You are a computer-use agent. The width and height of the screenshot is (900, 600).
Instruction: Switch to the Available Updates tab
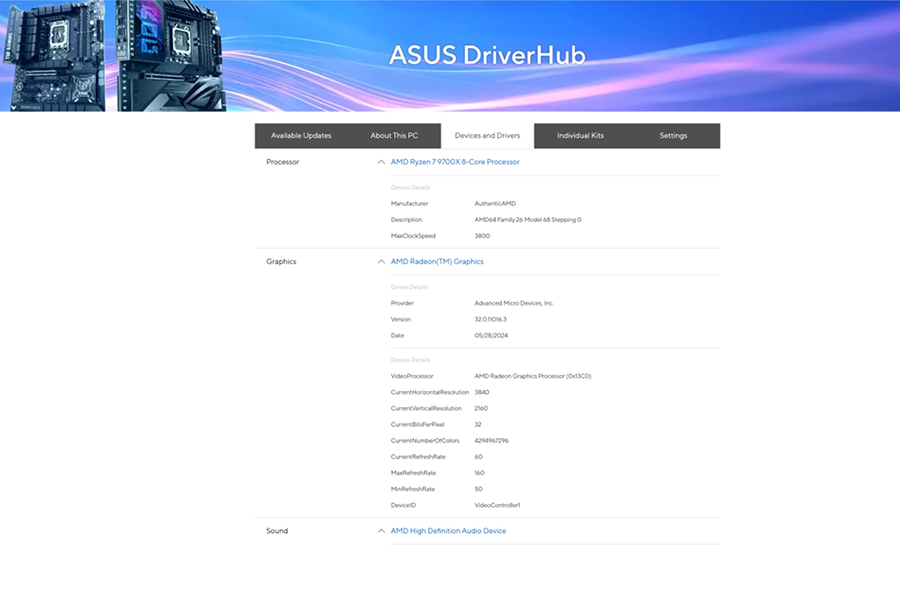pyautogui.click(x=301, y=135)
